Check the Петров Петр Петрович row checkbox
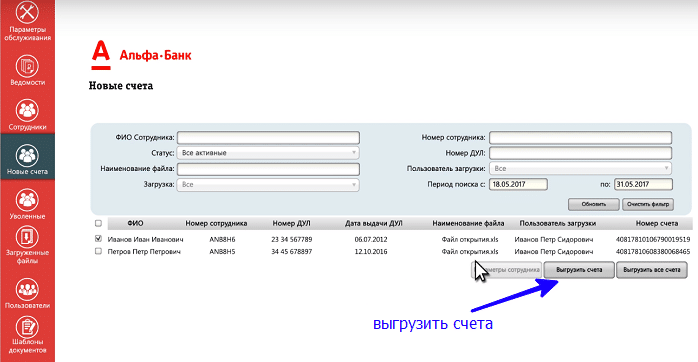This screenshot has height=362, width=698. pyautogui.click(x=98, y=251)
